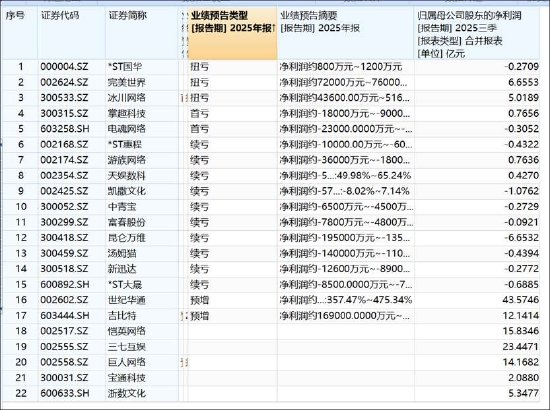Click net profit value -6.6532
This screenshot has height=410, width=550.
coord(522,238)
